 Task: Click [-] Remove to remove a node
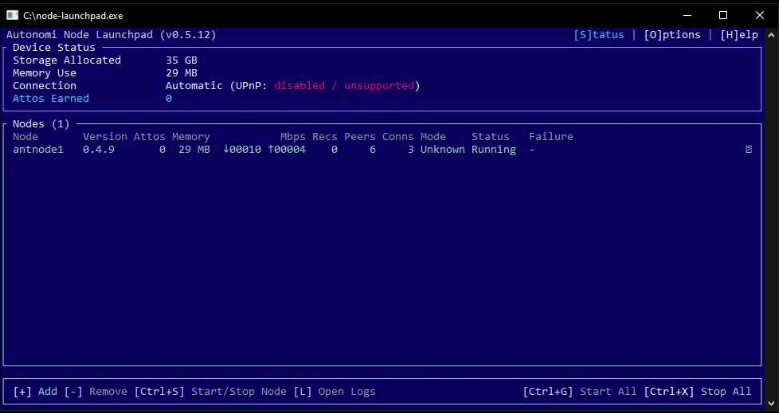point(96,392)
